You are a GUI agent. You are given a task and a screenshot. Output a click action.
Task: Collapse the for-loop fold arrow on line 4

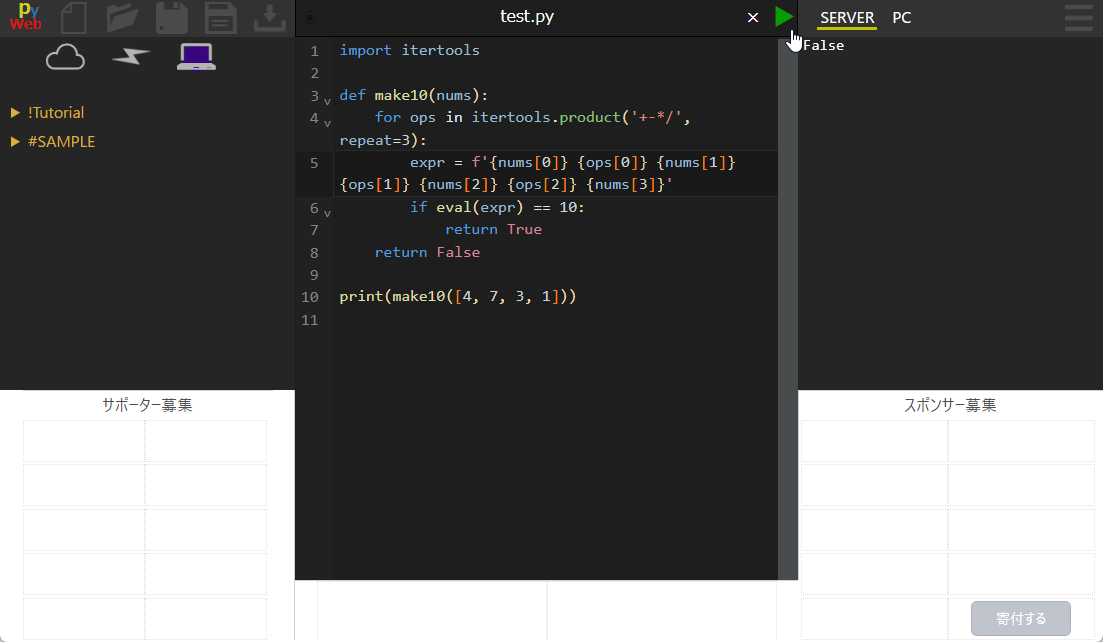click(327, 123)
